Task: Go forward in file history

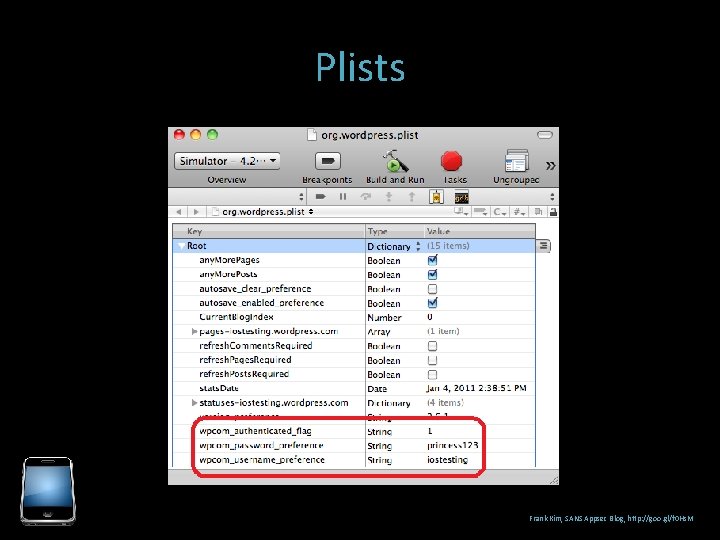Action: [196, 212]
